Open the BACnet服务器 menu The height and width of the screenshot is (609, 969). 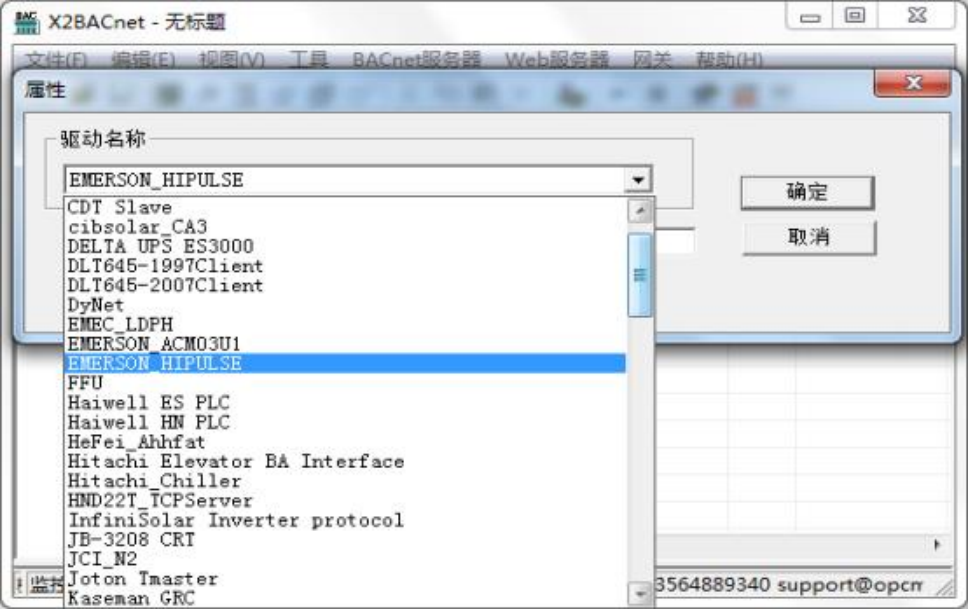click(417, 60)
